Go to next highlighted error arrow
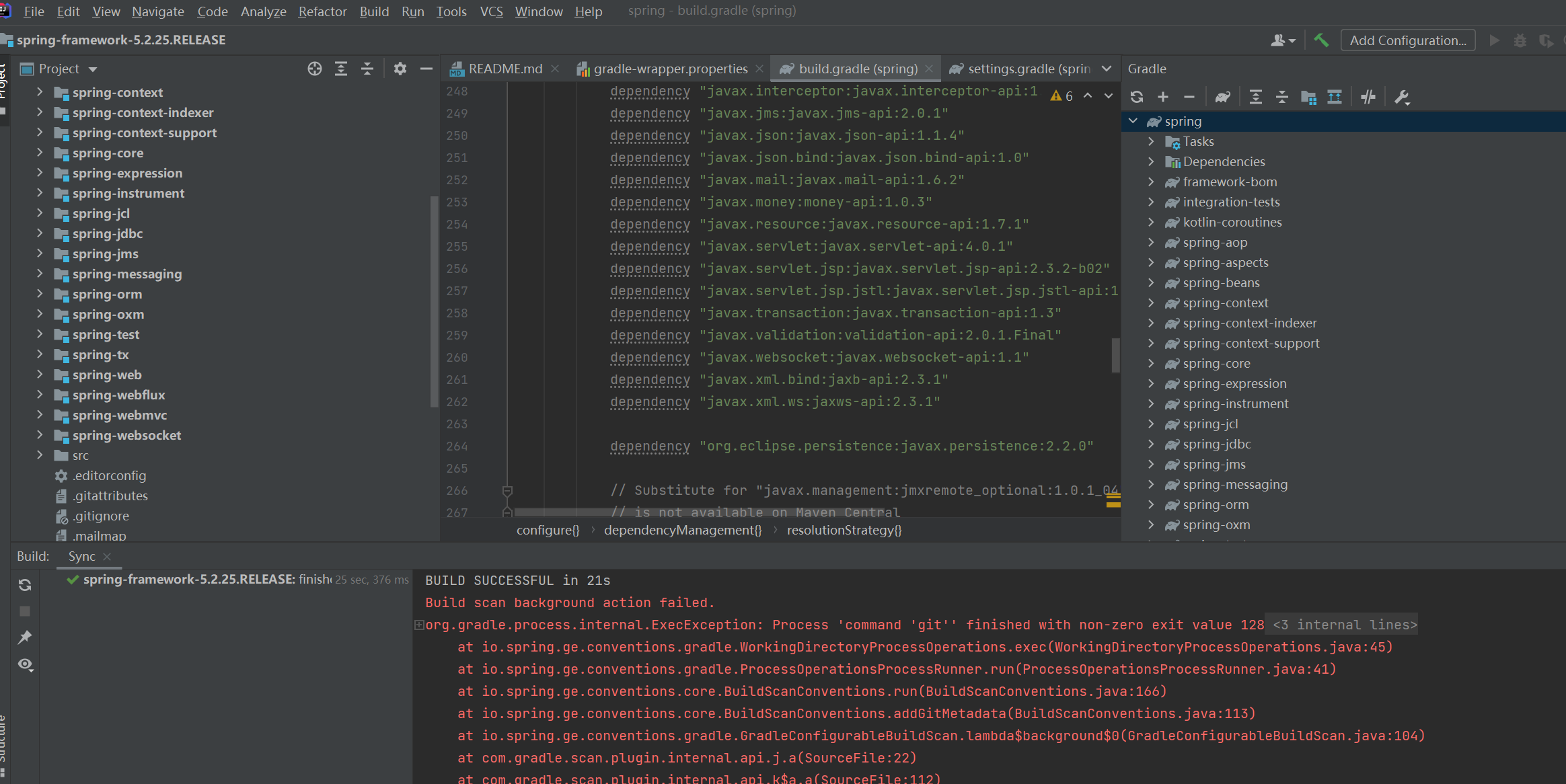The height and width of the screenshot is (784, 1566). (1109, 96)
